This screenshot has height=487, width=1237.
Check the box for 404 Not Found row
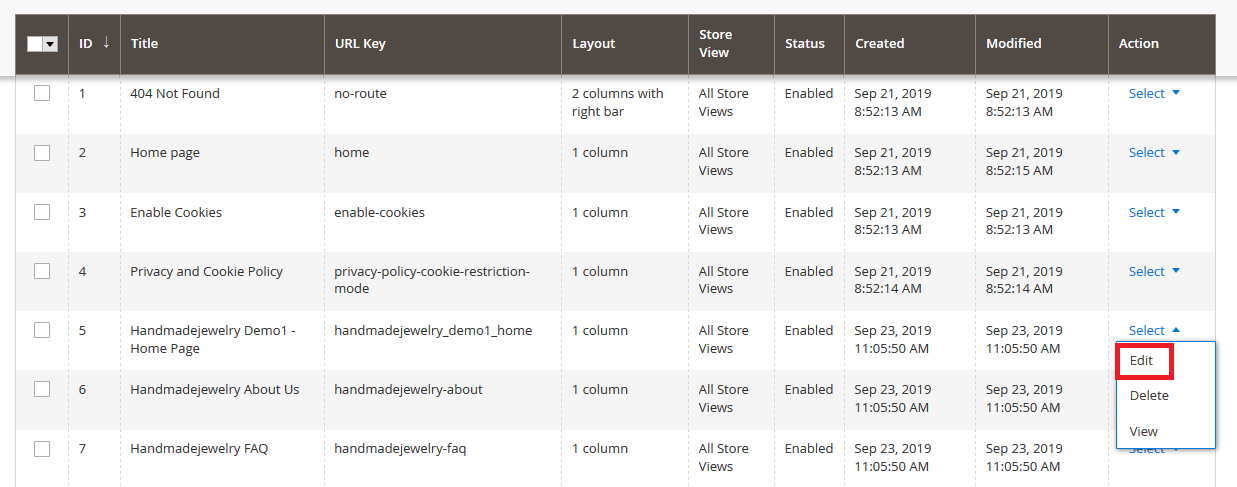(x=42, y=94)
